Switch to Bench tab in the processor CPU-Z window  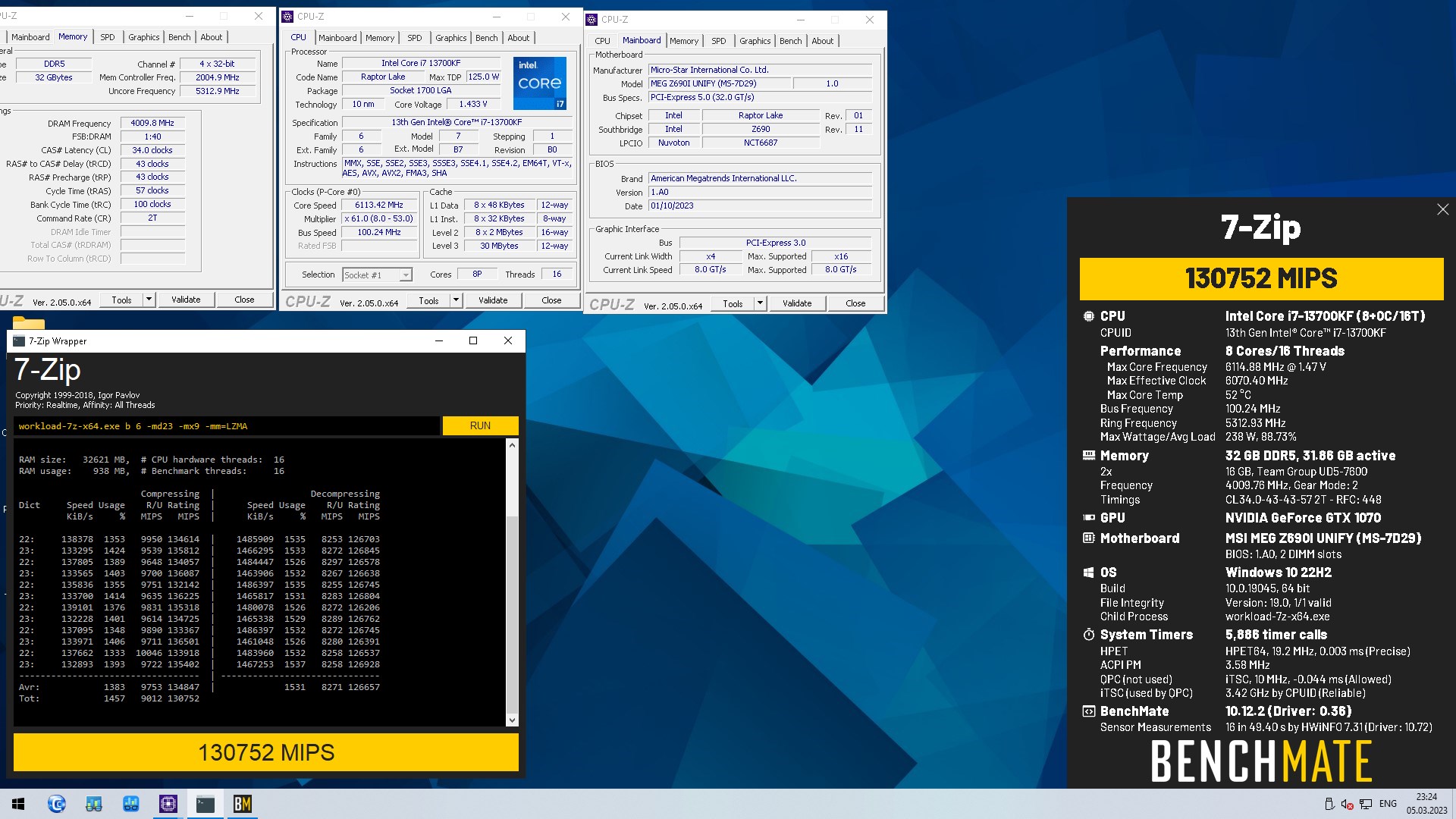(487, 38)
